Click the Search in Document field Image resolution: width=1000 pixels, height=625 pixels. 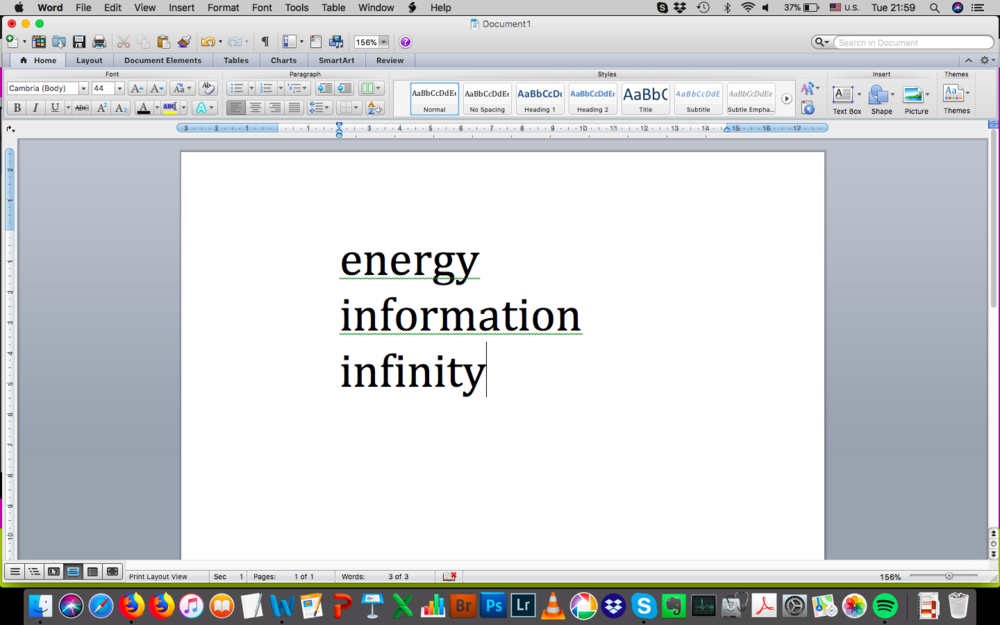910,42
